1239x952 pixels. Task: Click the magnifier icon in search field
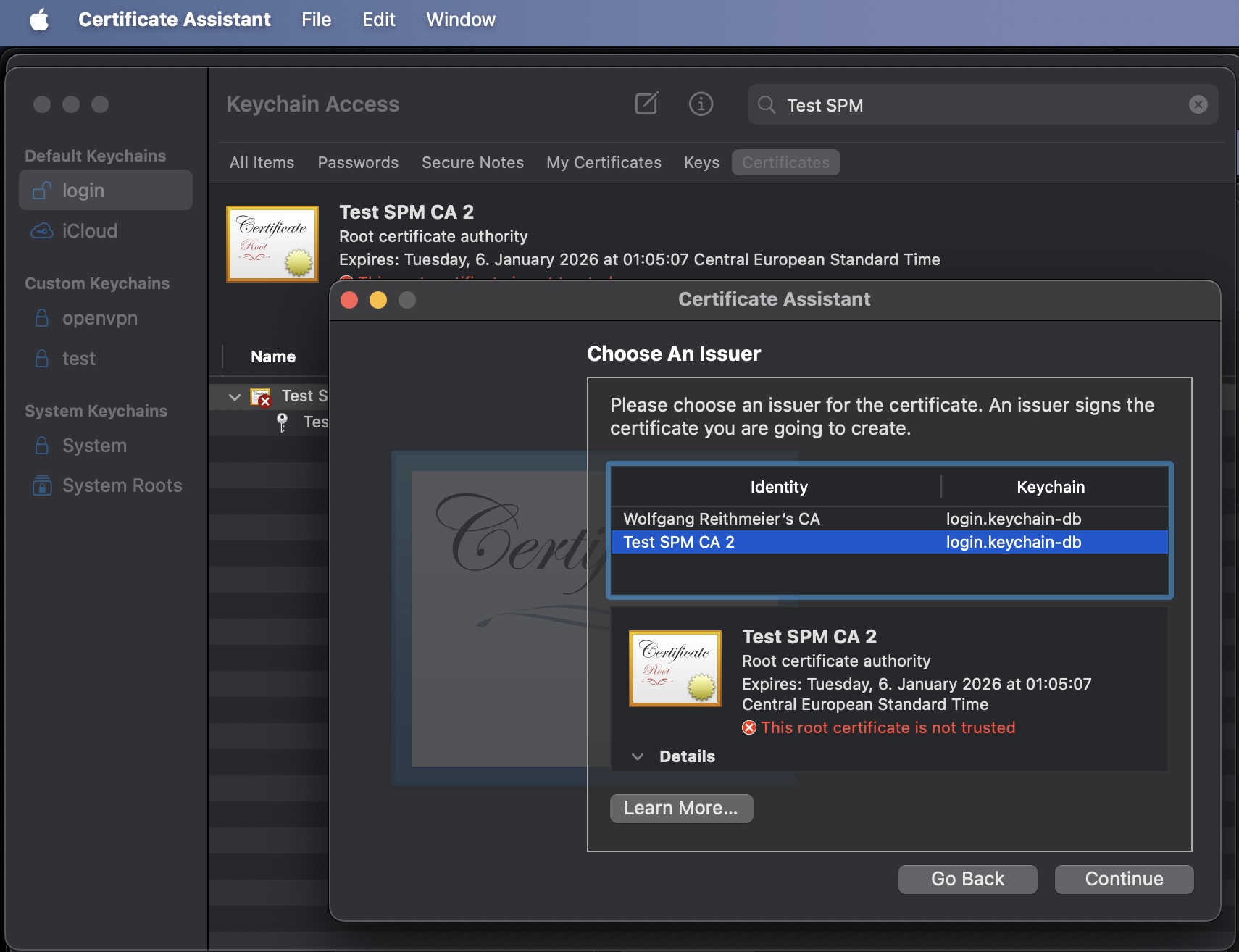[767, 105]
